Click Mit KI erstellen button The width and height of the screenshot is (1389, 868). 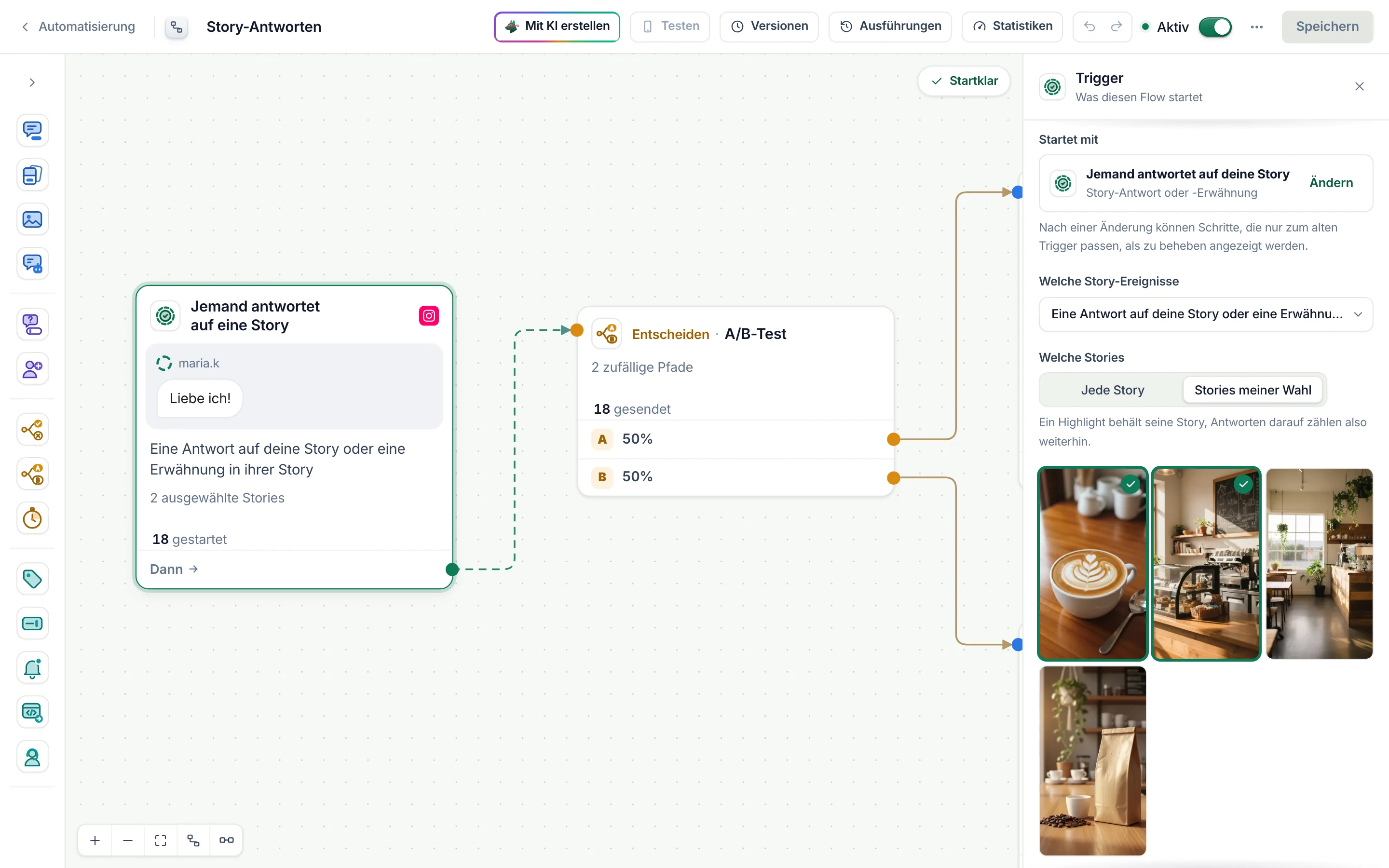(x=557, y=27)
